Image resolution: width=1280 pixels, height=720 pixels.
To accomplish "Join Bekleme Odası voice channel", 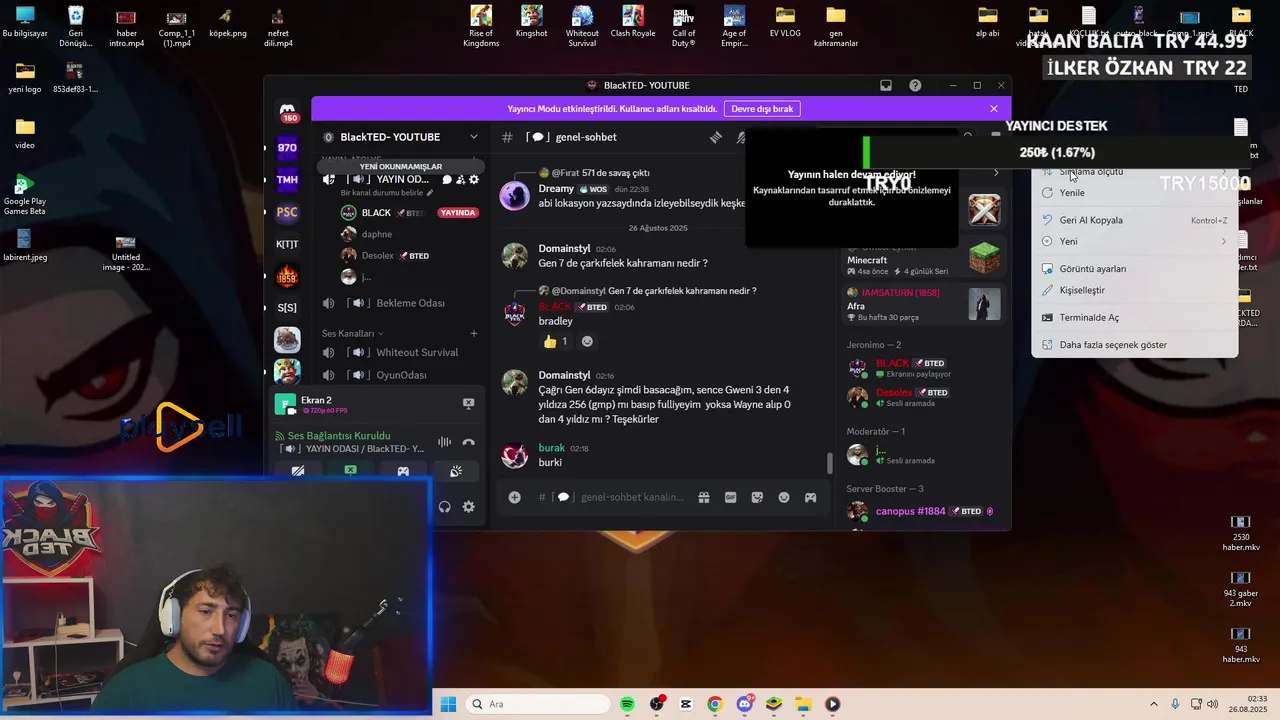I will click(400, 303).
